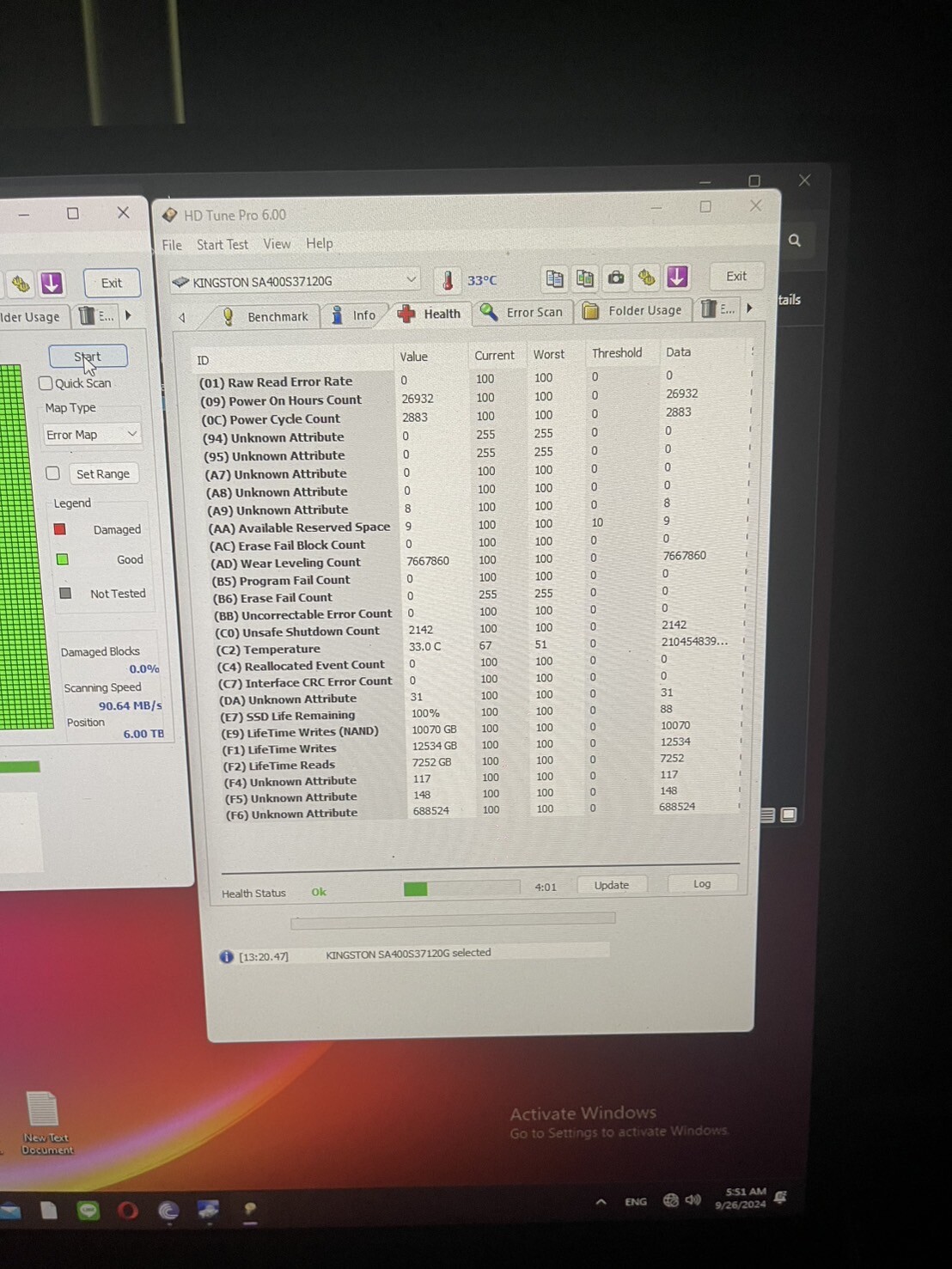Open the KINGSTON SA400S37120G drive dropdown
This screenshot has height=1269, width=952.
pyautogui.click(x=295, y=281)
